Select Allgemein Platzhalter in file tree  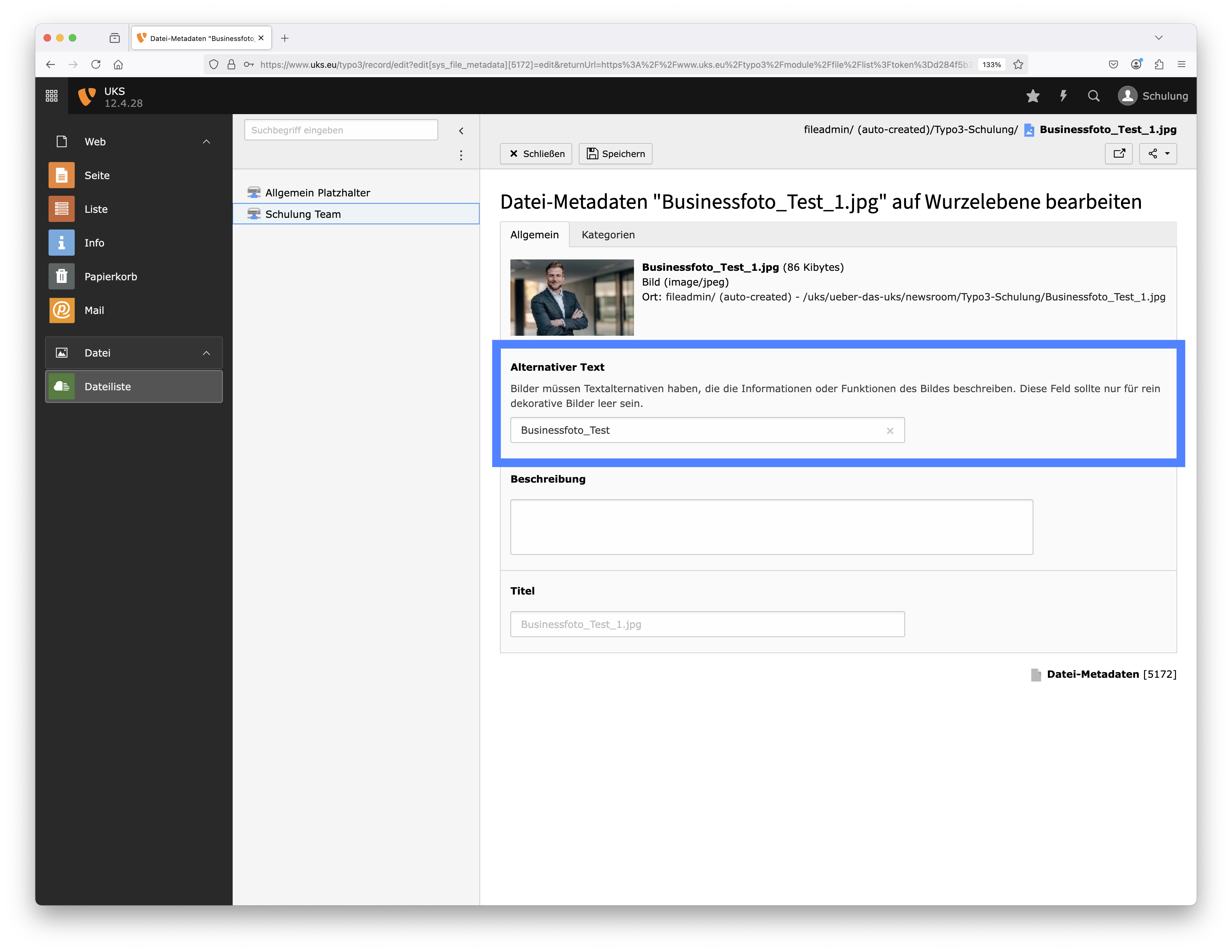(317, 193)
